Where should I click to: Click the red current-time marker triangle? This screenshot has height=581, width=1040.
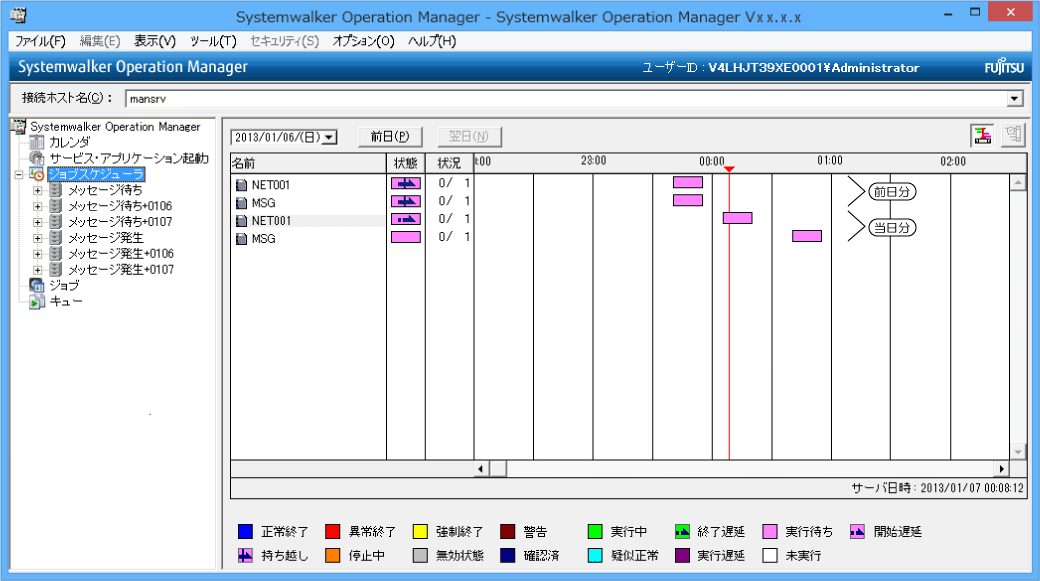729,170
